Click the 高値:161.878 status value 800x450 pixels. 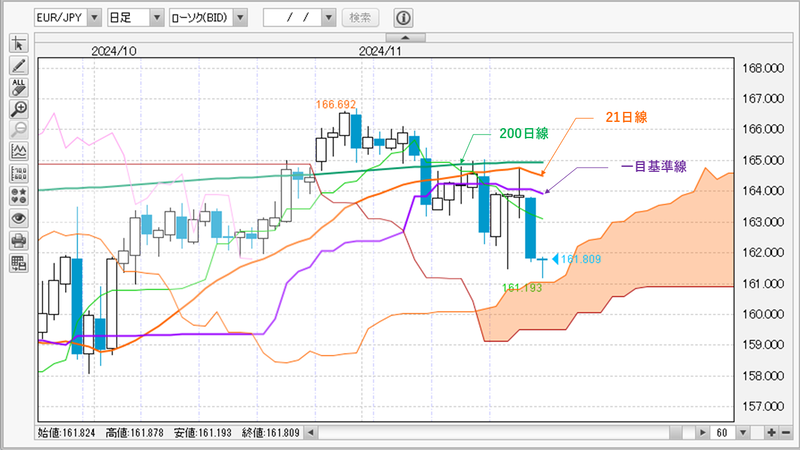coord(135,433)
